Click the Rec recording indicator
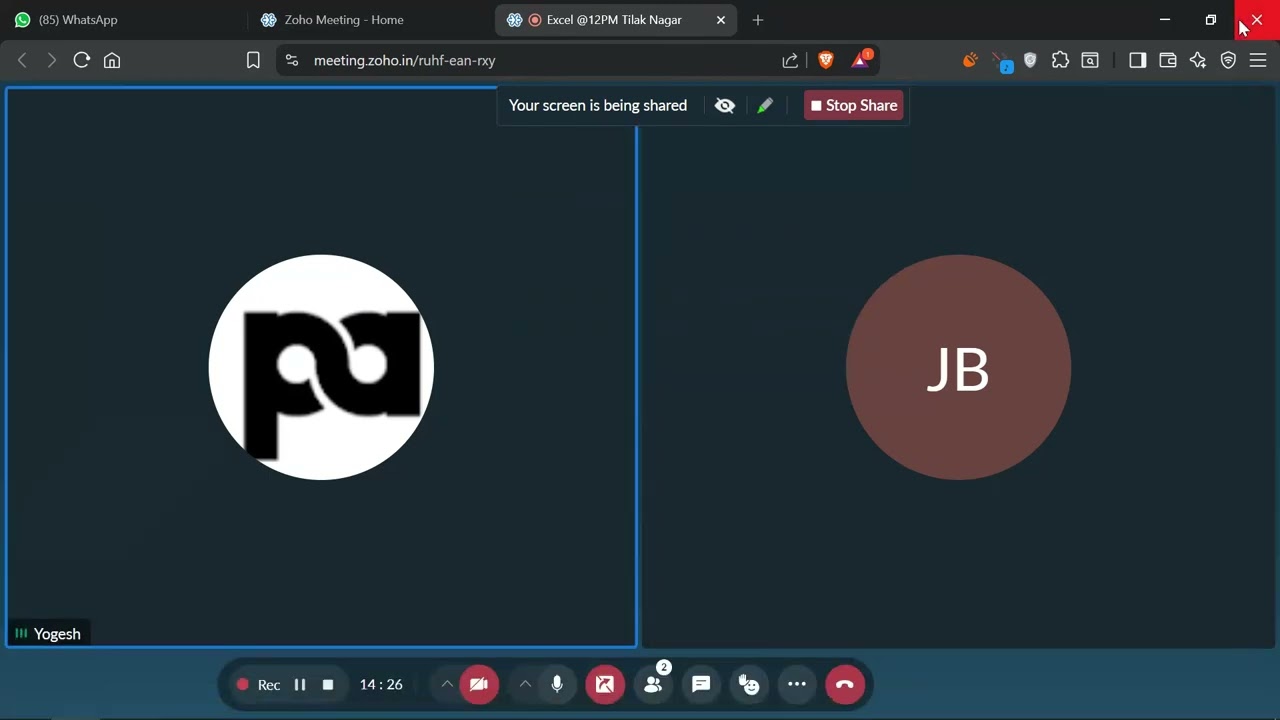The image size is (1280, 720). [x=258, y=685]
